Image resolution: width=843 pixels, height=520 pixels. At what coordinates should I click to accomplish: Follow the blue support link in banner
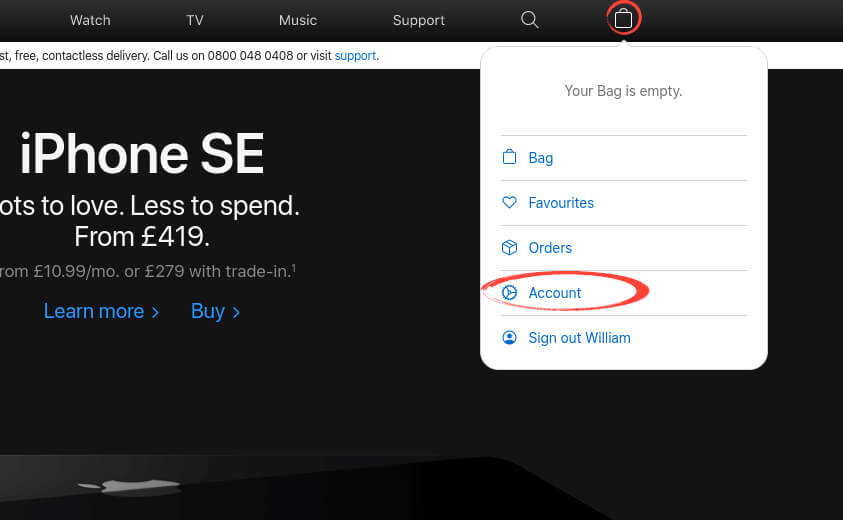click(355, 56)
